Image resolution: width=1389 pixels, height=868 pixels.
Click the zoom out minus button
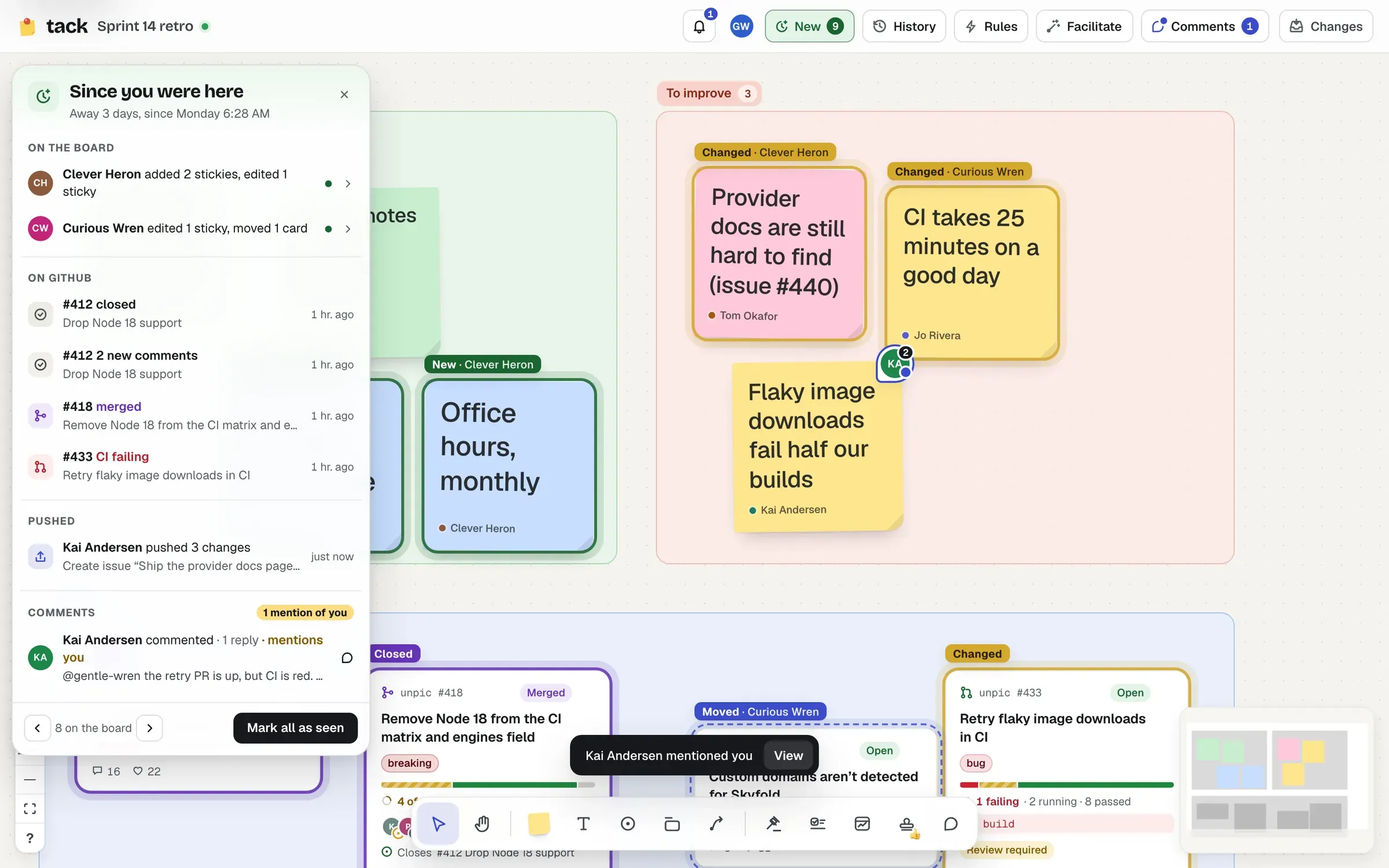tap(30, 779)
